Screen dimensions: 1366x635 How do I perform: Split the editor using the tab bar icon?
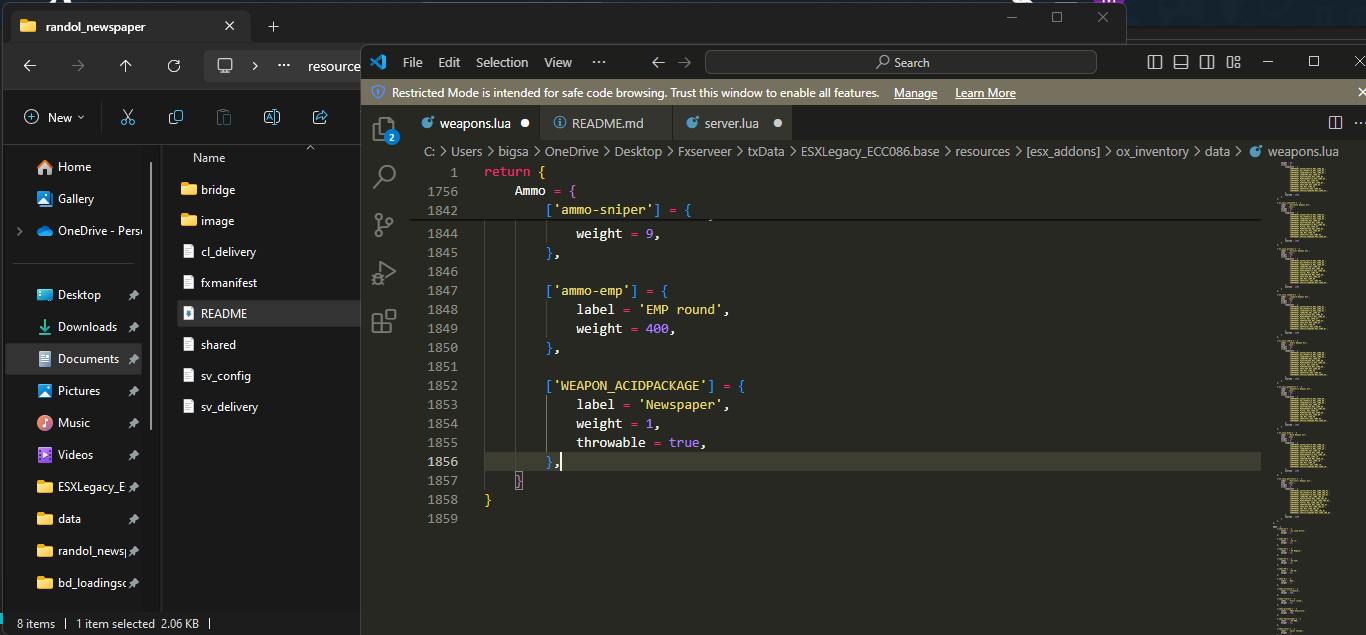[x=1335, y=122]
